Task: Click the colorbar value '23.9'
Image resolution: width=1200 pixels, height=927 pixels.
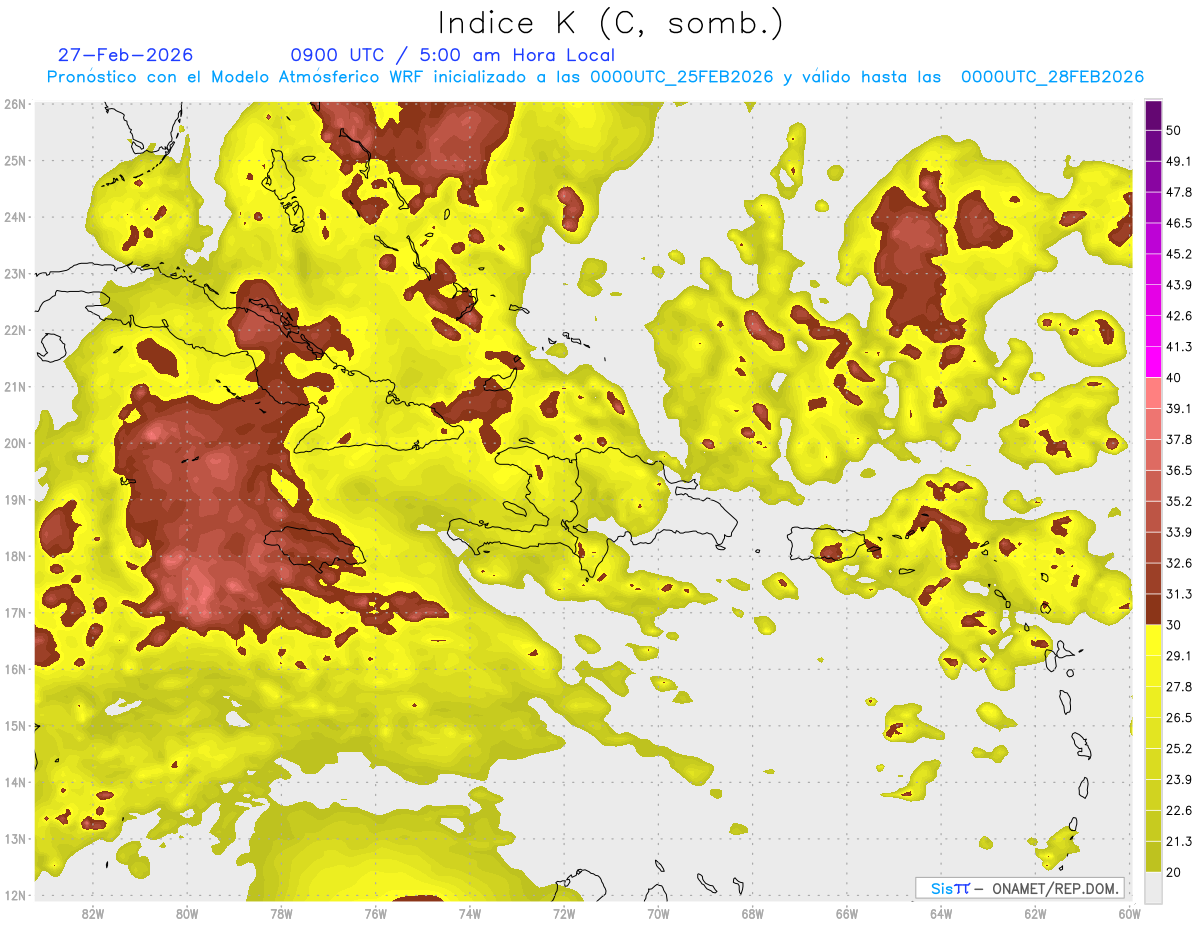Action: (1178, 780)
